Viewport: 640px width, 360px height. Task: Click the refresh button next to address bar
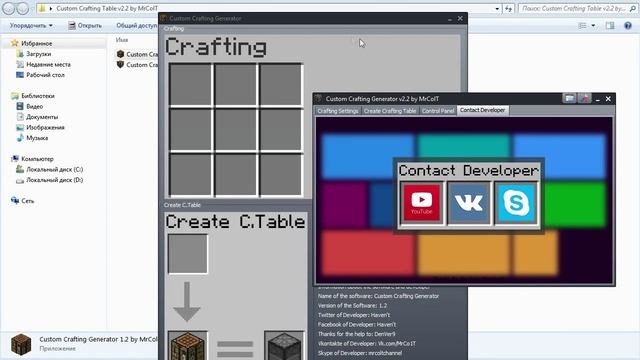(509, 8)
